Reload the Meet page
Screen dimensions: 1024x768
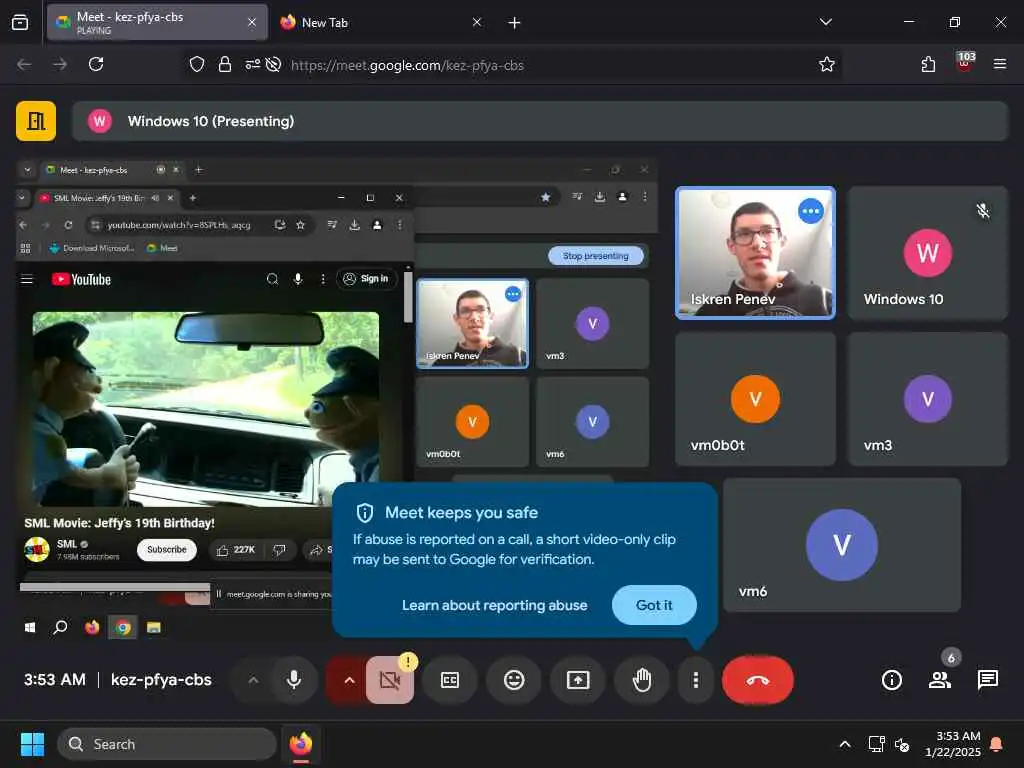(96, 64)
